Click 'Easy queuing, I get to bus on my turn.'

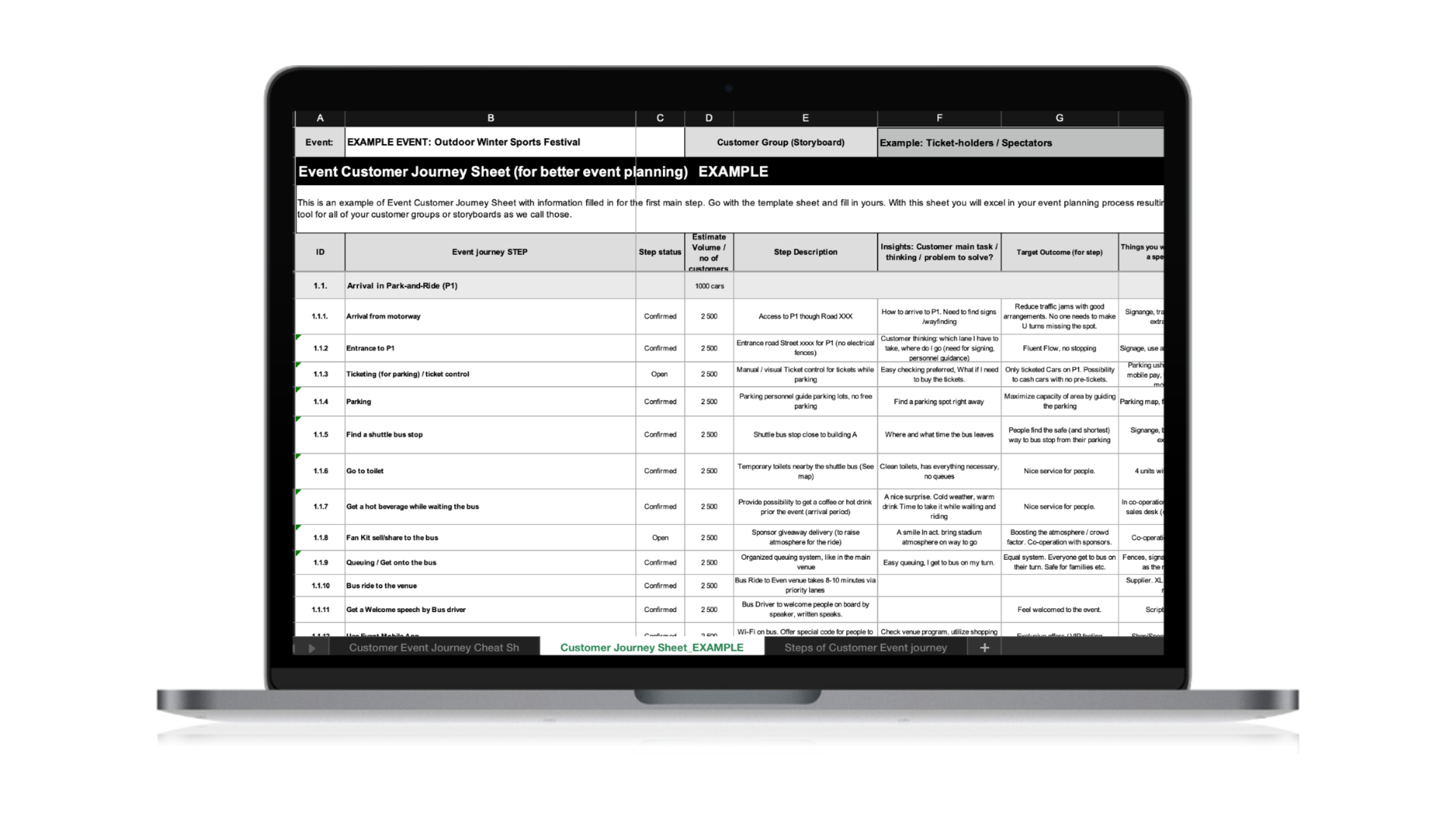click(940, 563)
